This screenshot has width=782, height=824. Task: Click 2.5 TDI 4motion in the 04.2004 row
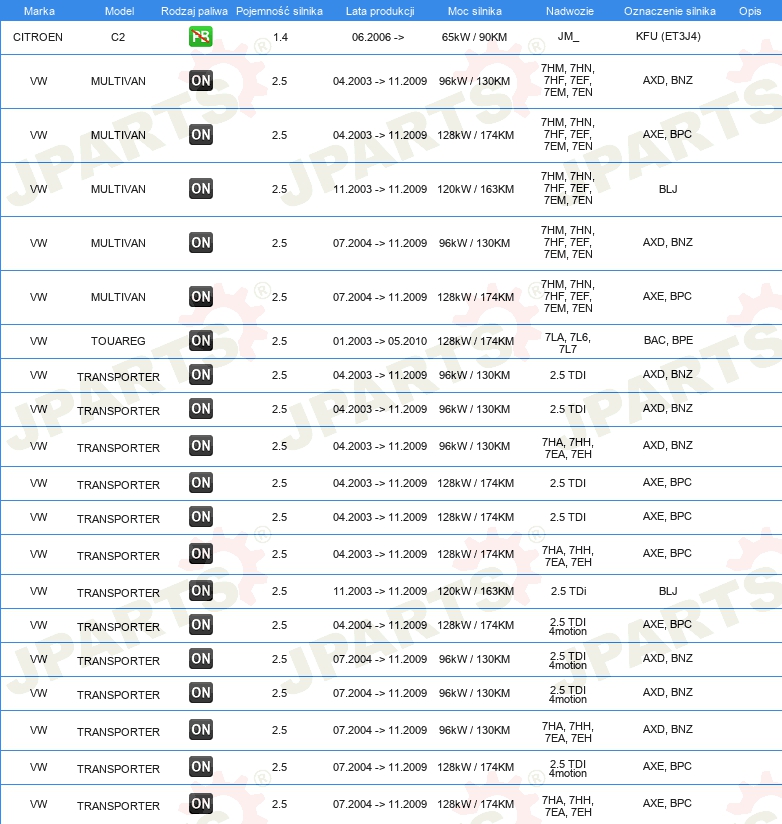click(x=568, y=626)
